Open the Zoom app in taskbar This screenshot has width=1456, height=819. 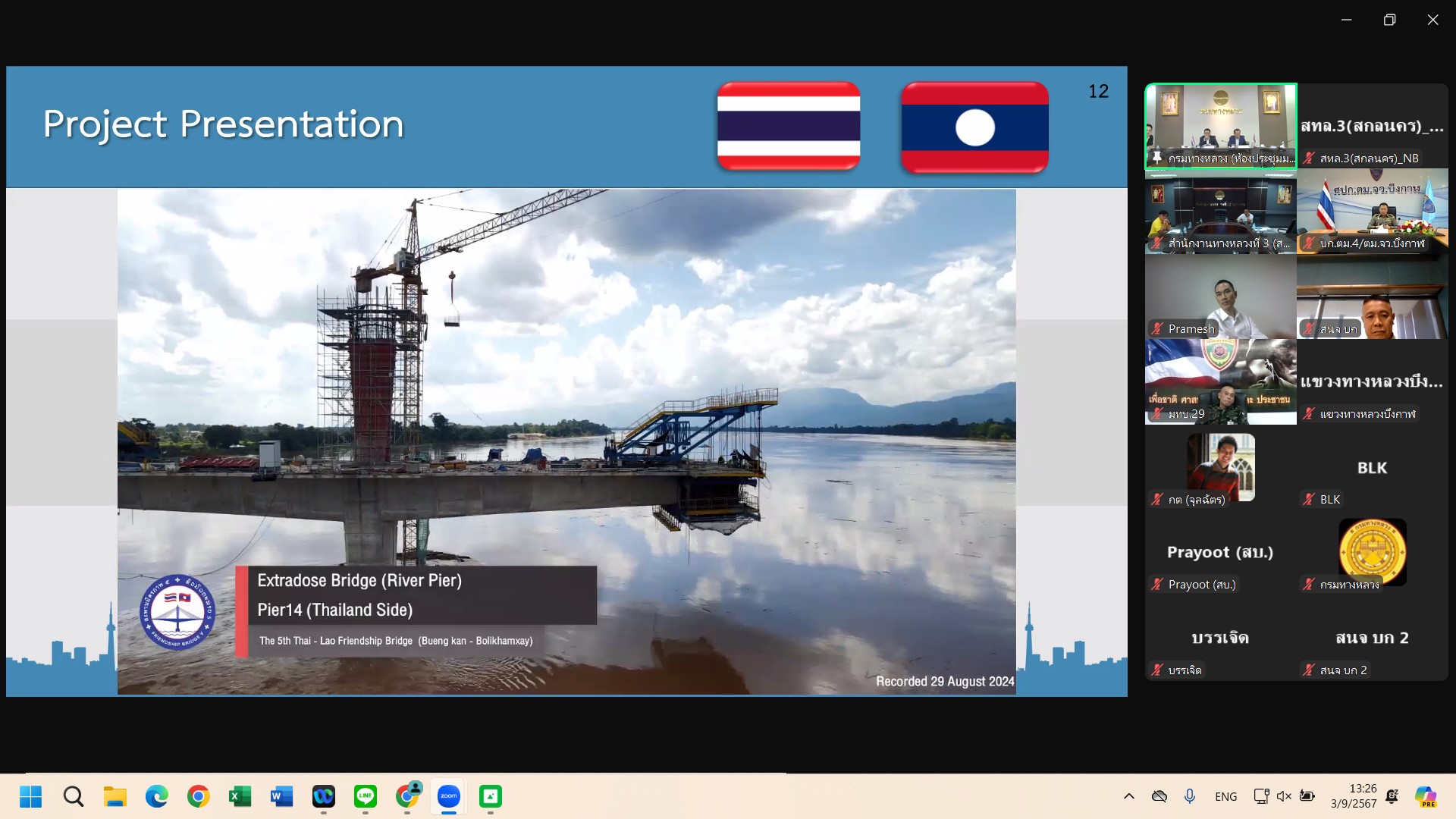tap(449, 796)
